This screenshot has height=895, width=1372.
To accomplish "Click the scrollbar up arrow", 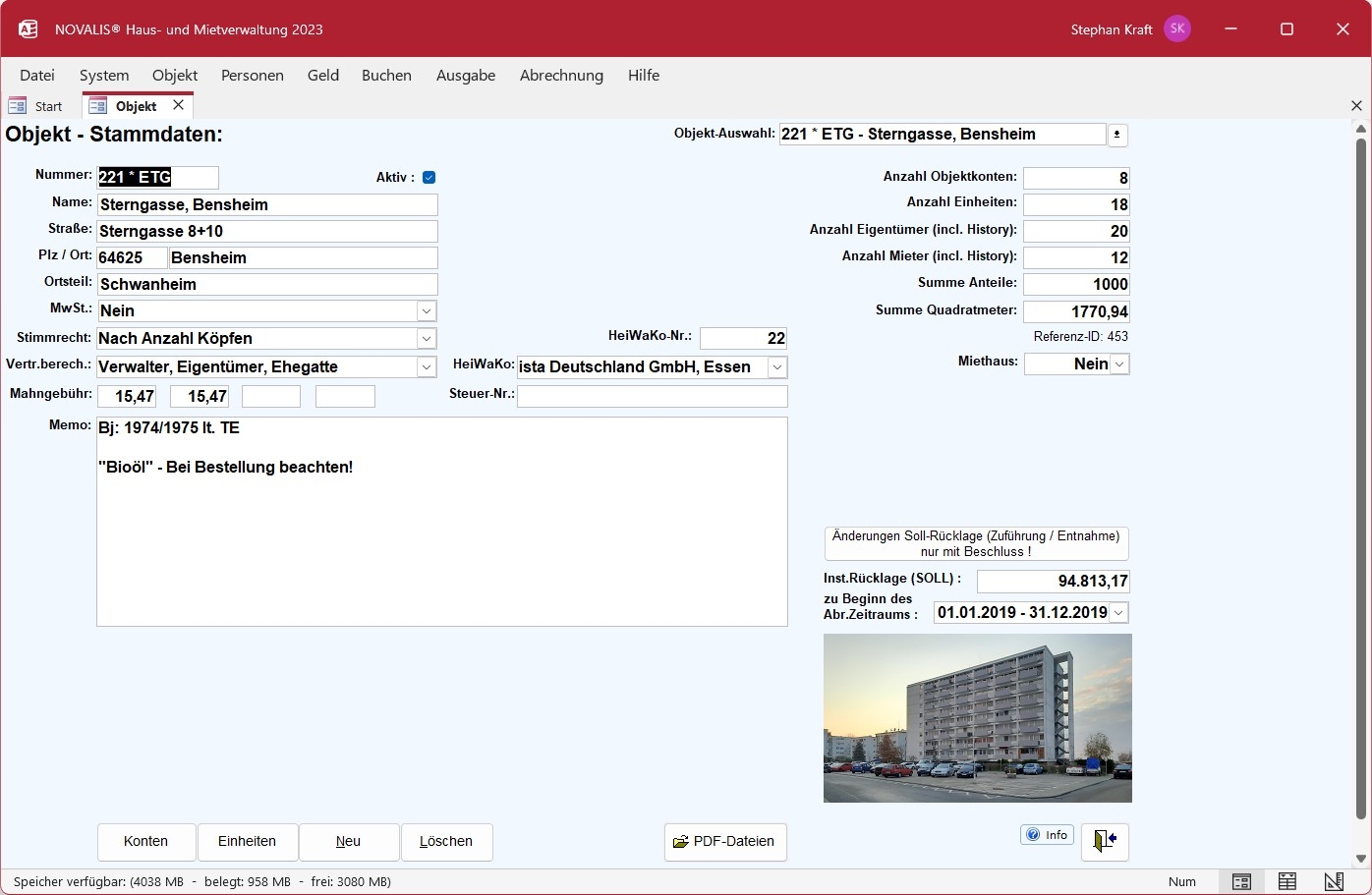I will [x=1361, y=129].
